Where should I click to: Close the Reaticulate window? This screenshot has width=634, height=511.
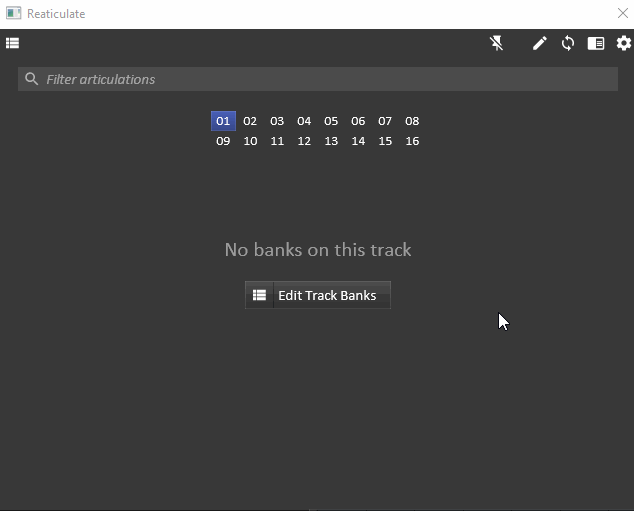click(623, 13)
